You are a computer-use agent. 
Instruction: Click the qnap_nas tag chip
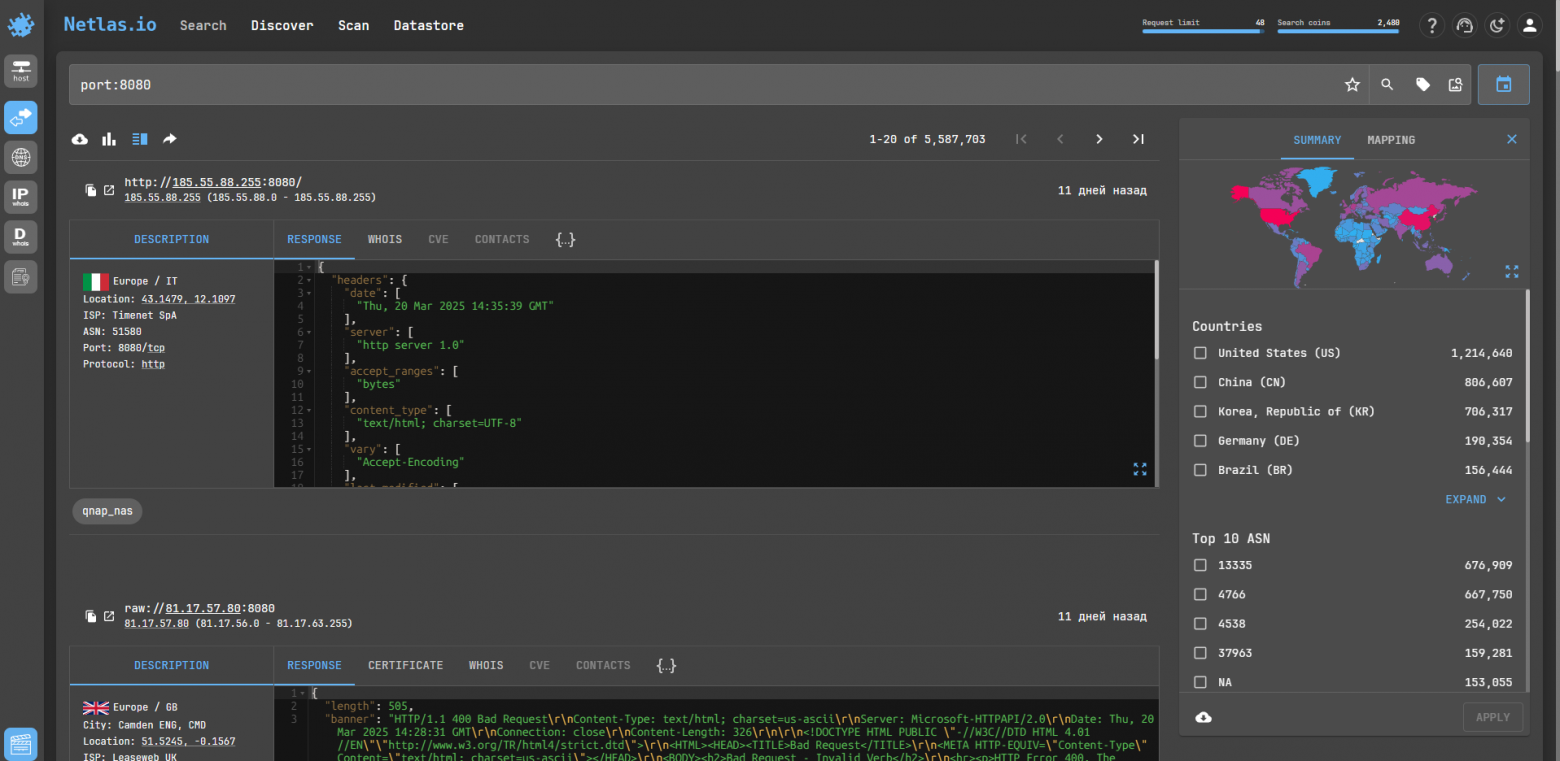pos(107,511)
